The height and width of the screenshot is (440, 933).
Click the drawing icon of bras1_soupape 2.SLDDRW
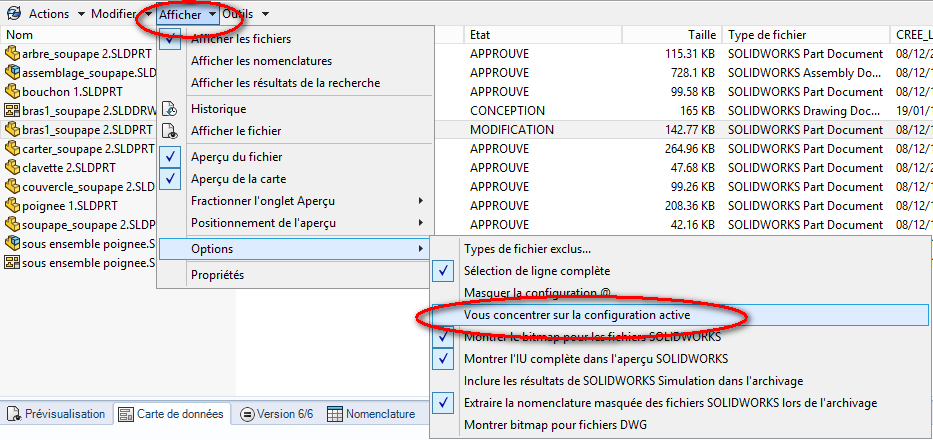pos(12,111)
